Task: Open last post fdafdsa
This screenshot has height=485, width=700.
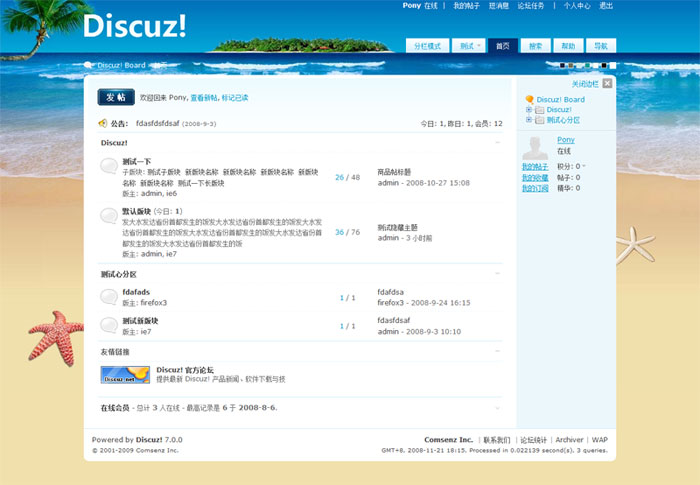Action: coord(391,292)
